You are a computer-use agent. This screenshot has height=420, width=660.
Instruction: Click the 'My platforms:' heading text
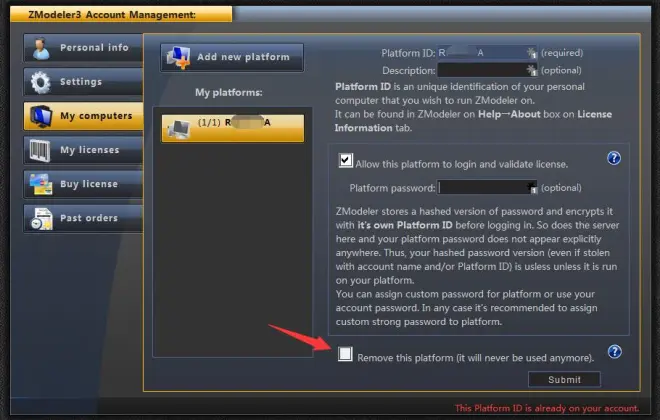coord(229,93)
